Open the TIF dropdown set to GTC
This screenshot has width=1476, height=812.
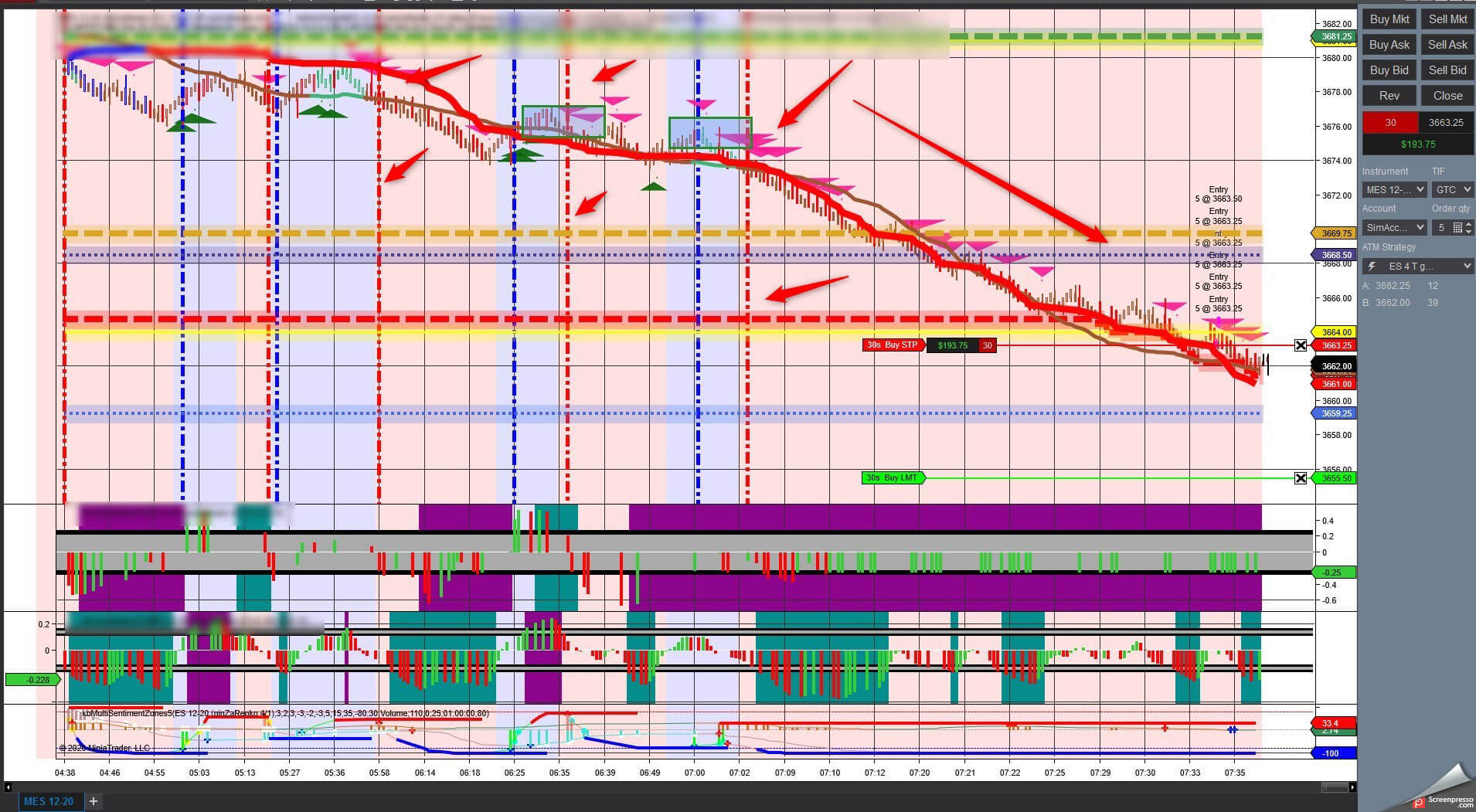tap(1453, 190)
